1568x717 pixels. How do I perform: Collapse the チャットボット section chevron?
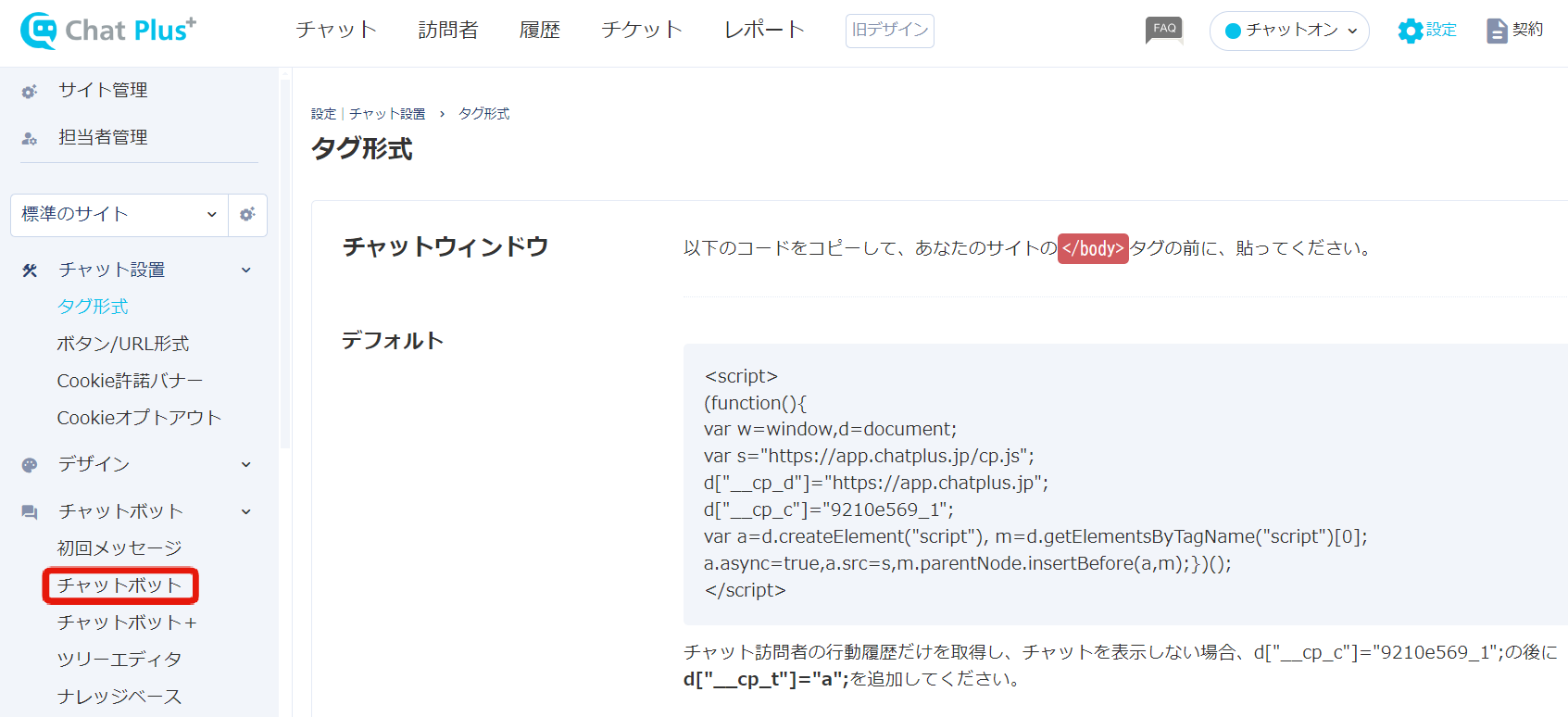[x=246, y=512]
